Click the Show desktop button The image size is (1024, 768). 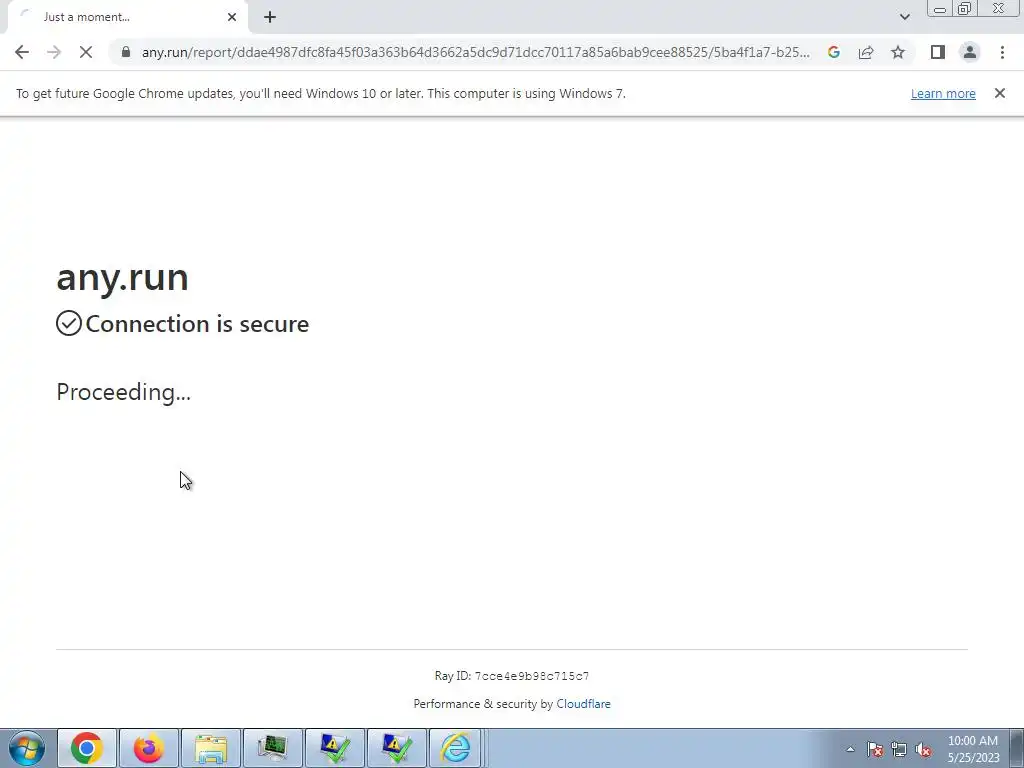1017,748
